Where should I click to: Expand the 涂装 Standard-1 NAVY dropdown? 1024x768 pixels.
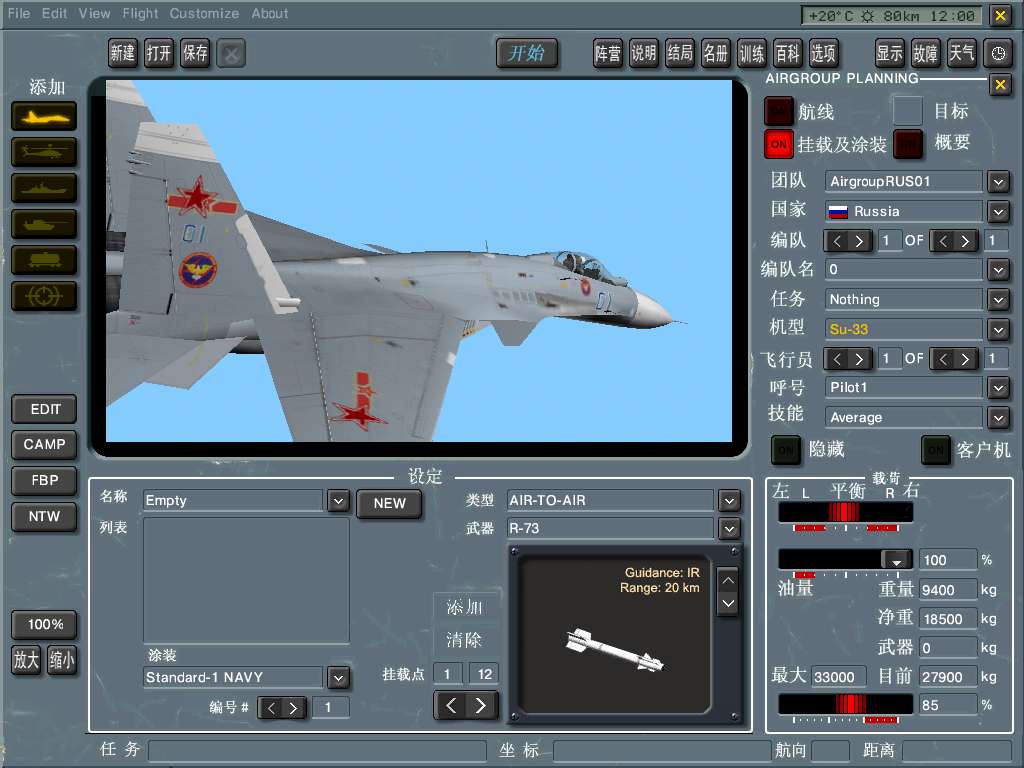338,678
